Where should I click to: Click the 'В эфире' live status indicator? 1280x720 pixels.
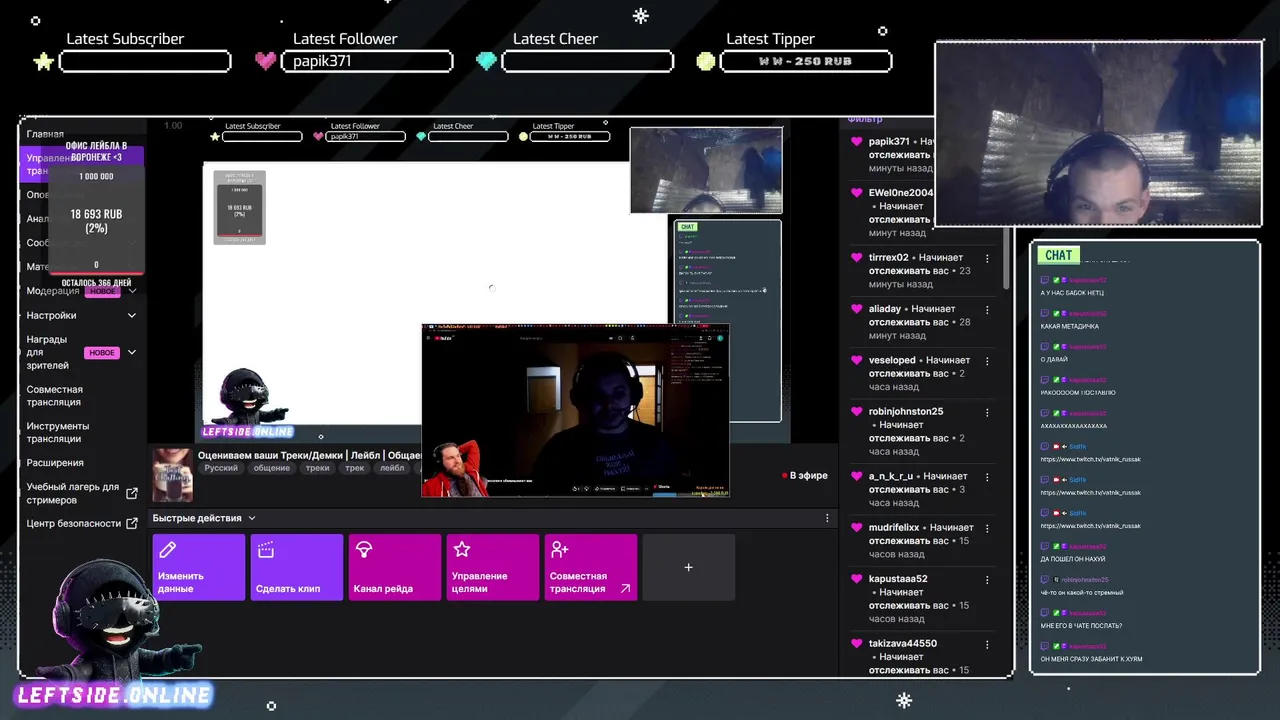[x=804, y=476]
